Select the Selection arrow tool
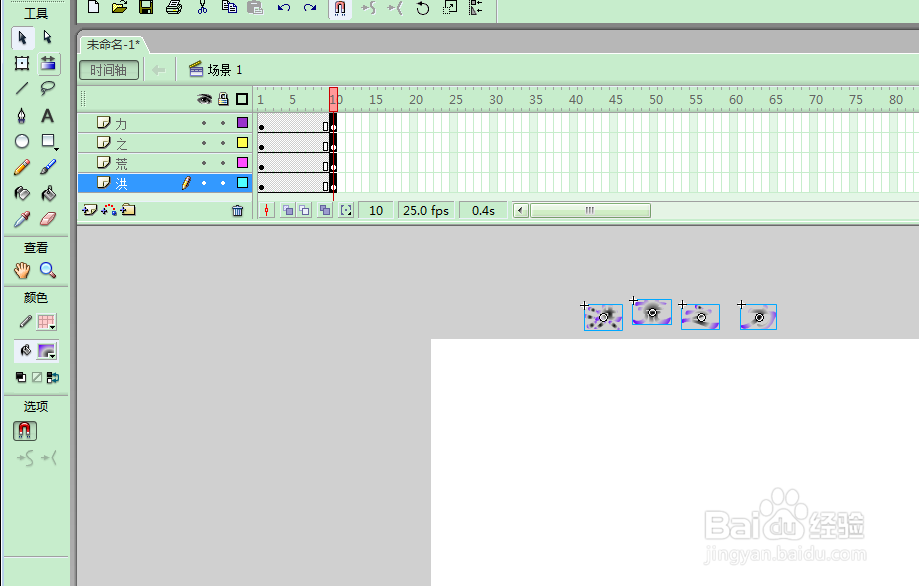 tap(22, 38)
